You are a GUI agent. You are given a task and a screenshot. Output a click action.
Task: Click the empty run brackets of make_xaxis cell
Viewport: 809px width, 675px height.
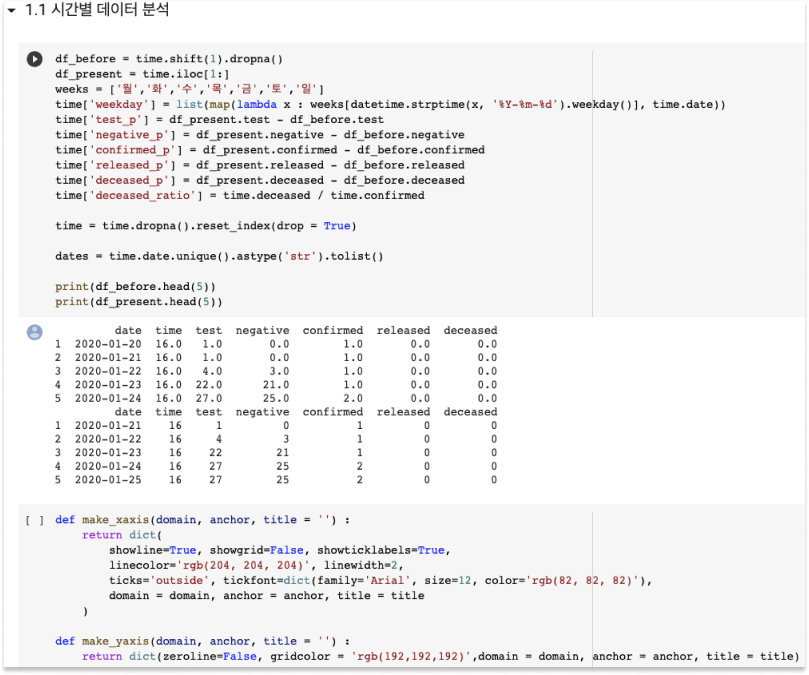pos(35,520)
